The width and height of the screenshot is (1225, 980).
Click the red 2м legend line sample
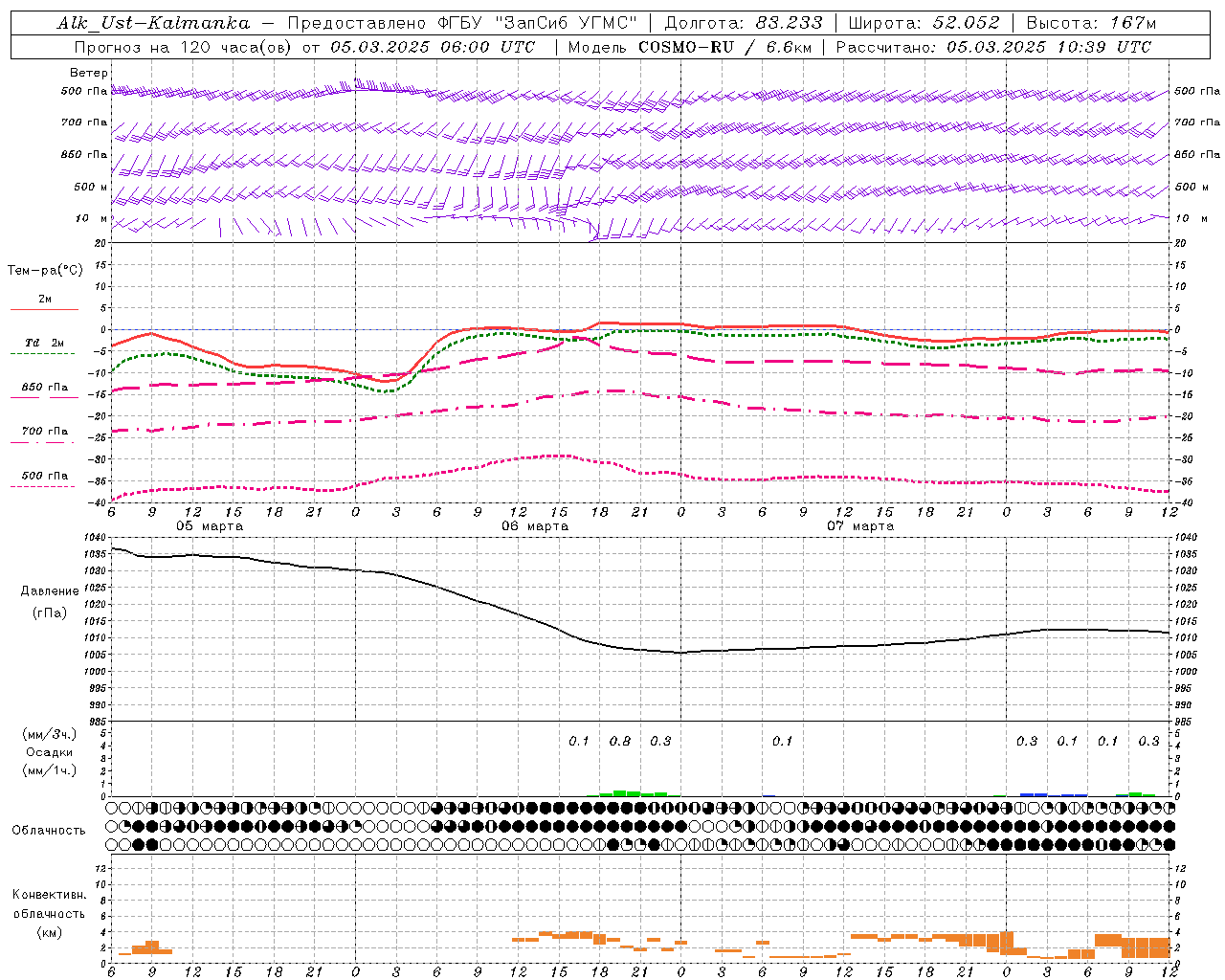coord(44,309)
